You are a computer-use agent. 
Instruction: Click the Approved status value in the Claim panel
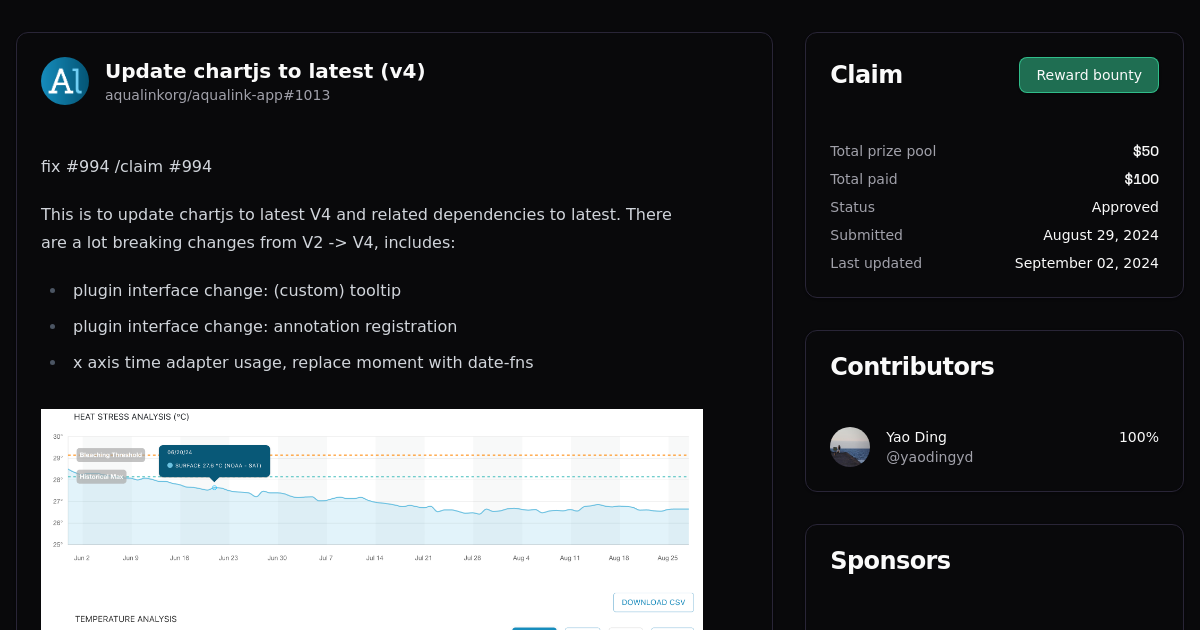1125,207
